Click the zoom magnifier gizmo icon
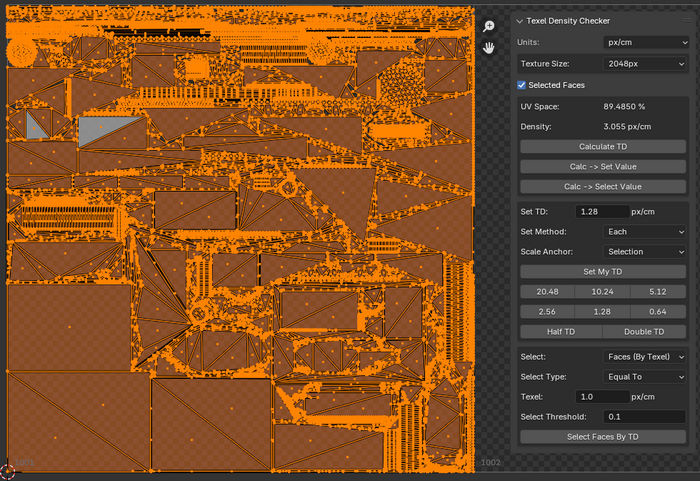The width and height of the screenshot is (700, 481). tap(489, 26)
